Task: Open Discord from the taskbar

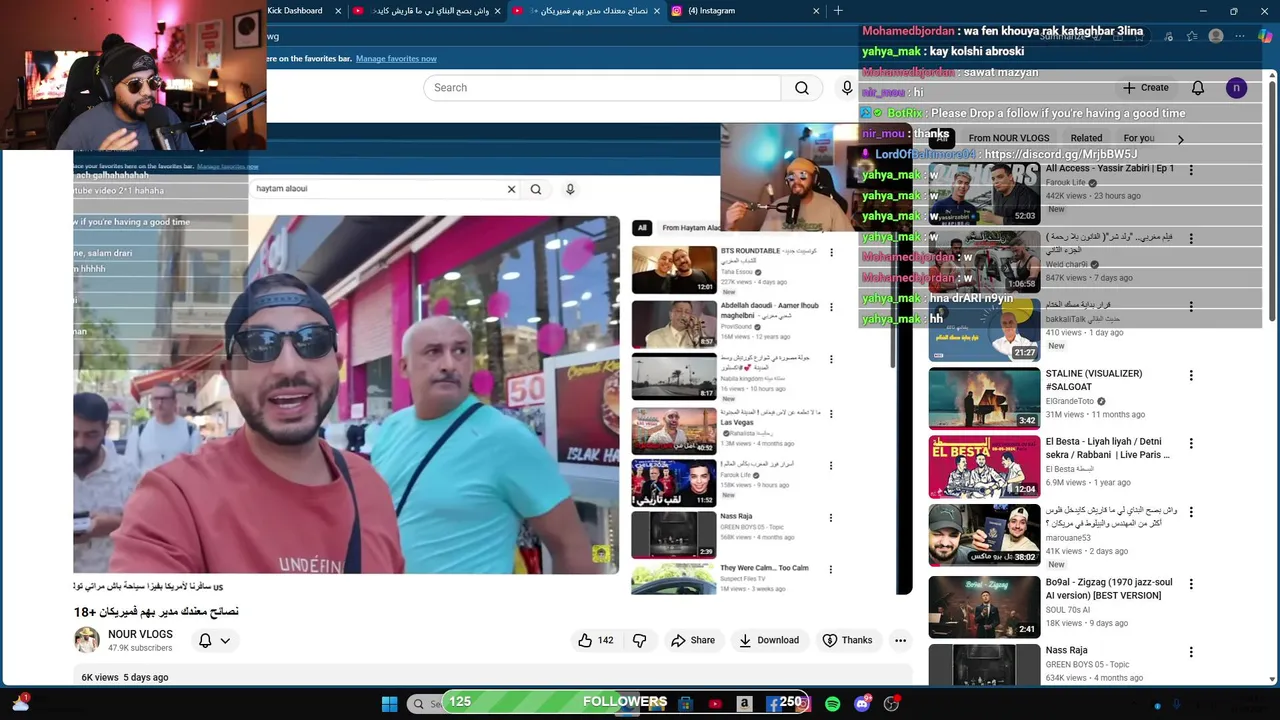Action: tap(862, 704)
